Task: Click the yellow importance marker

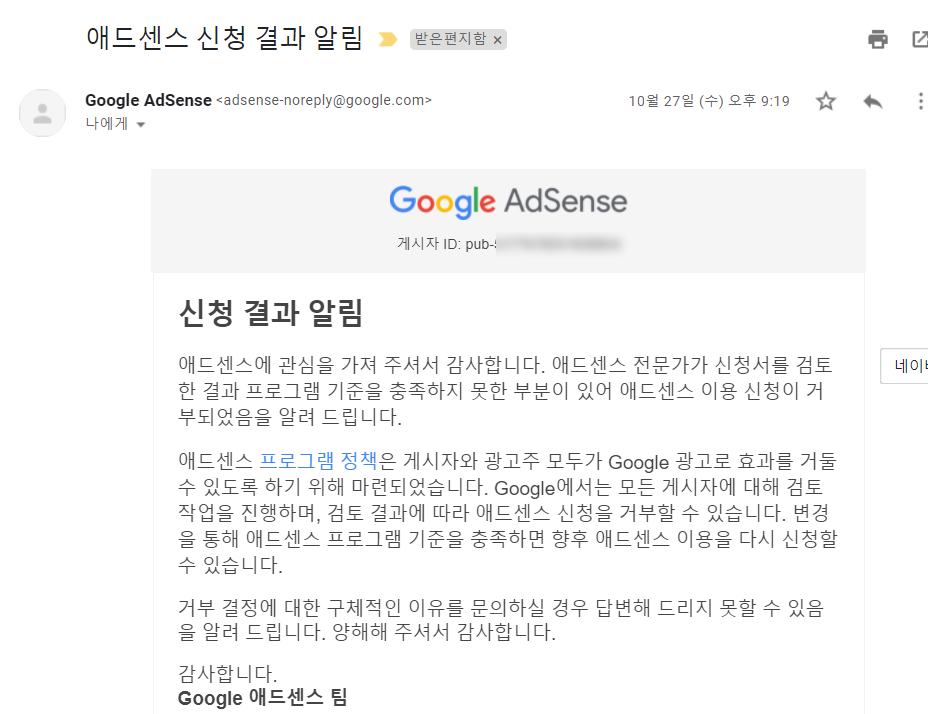Action: 388,40
